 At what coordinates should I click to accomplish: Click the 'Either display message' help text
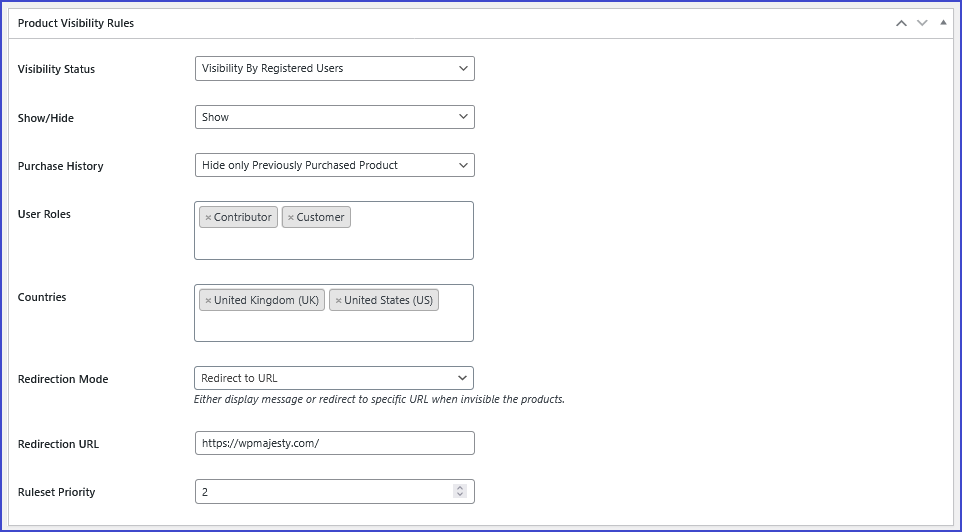379,399
